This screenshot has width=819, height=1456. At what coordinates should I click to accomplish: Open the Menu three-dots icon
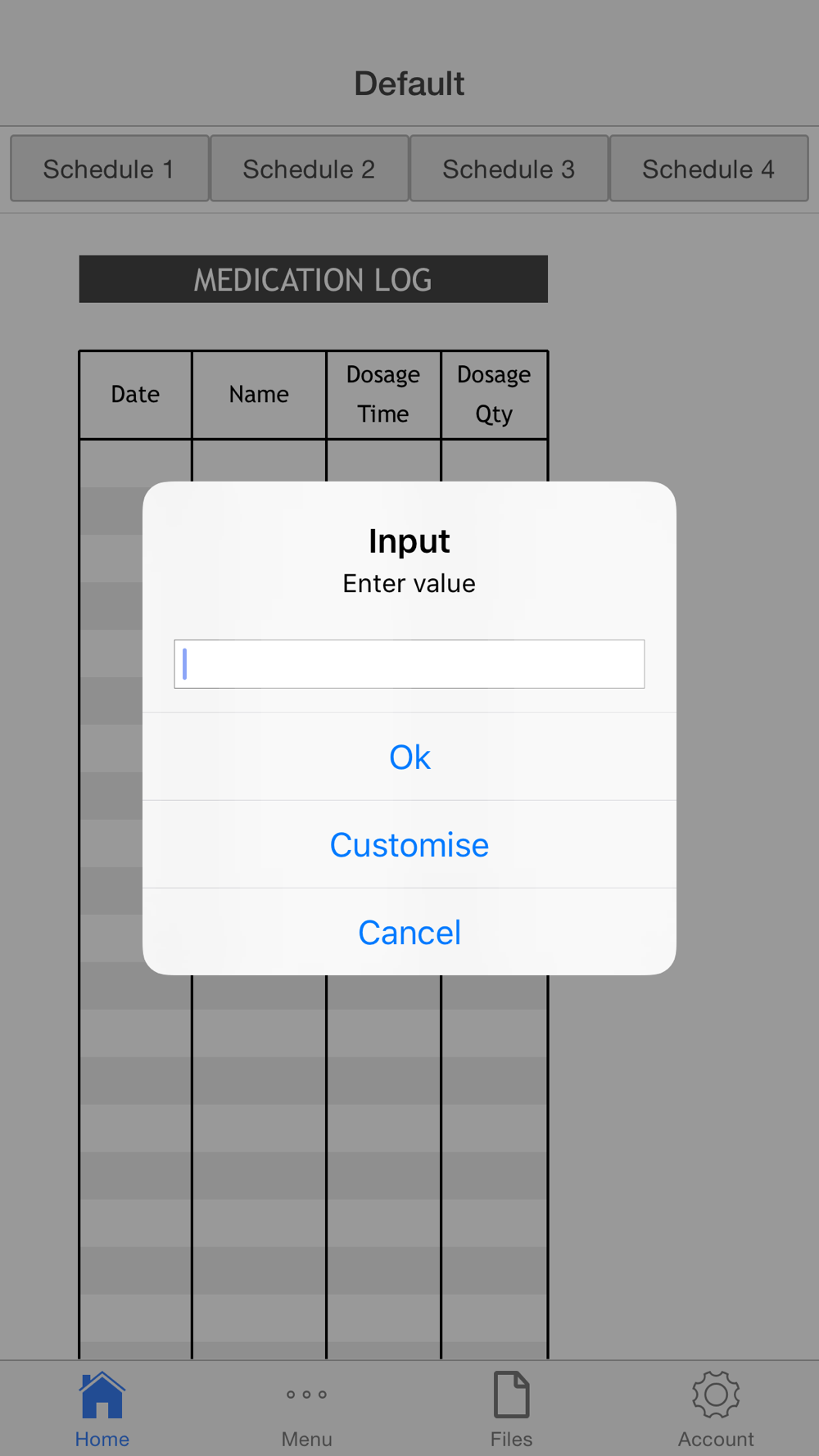pos(306,1395)
